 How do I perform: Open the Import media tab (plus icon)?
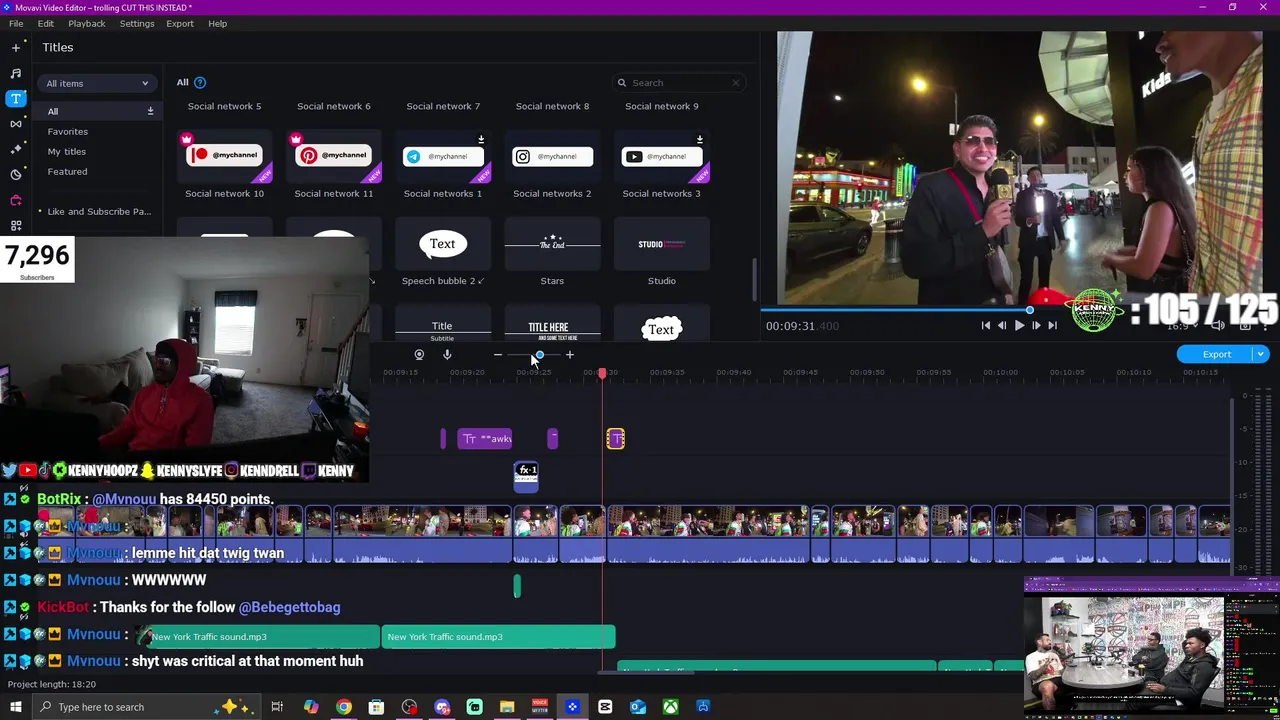15,47
